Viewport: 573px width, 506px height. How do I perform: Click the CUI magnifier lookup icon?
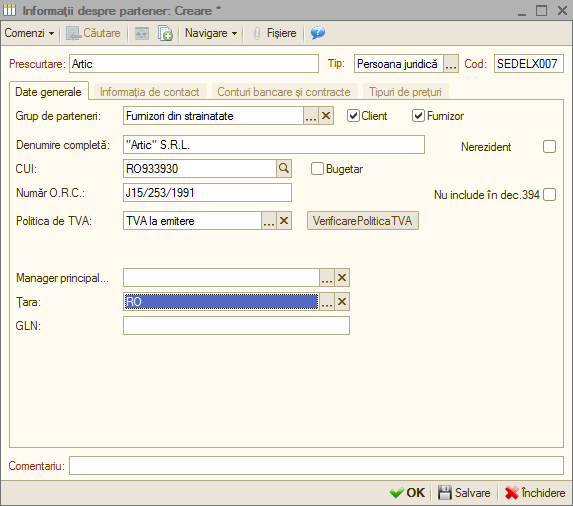(x=284, y=168)
